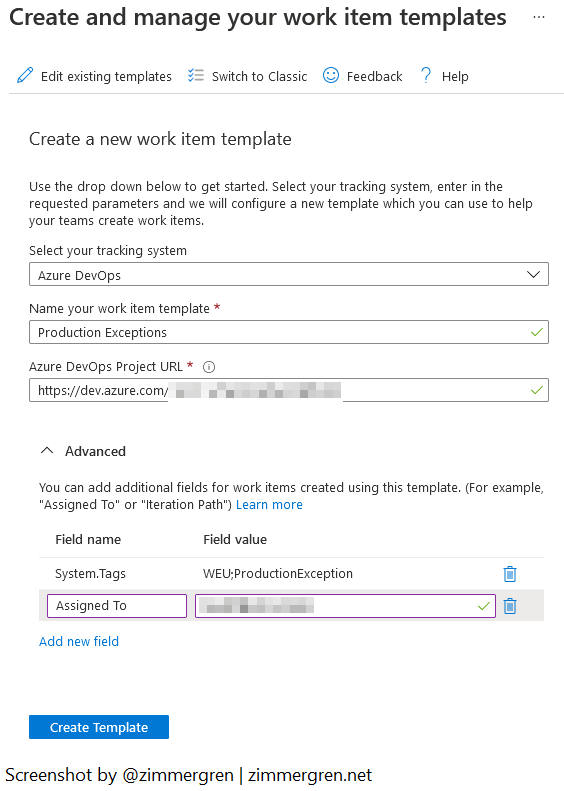The width and height of the screenshot is (564, 791).
Task: Focus the work item template name field
Action: [x=289, y=332]
